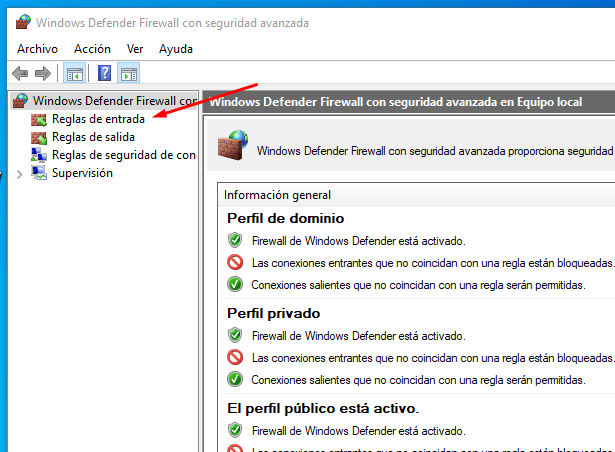Expand the Supervisión tree node
This screenshot has height=452, width=615.
point(20,174)
